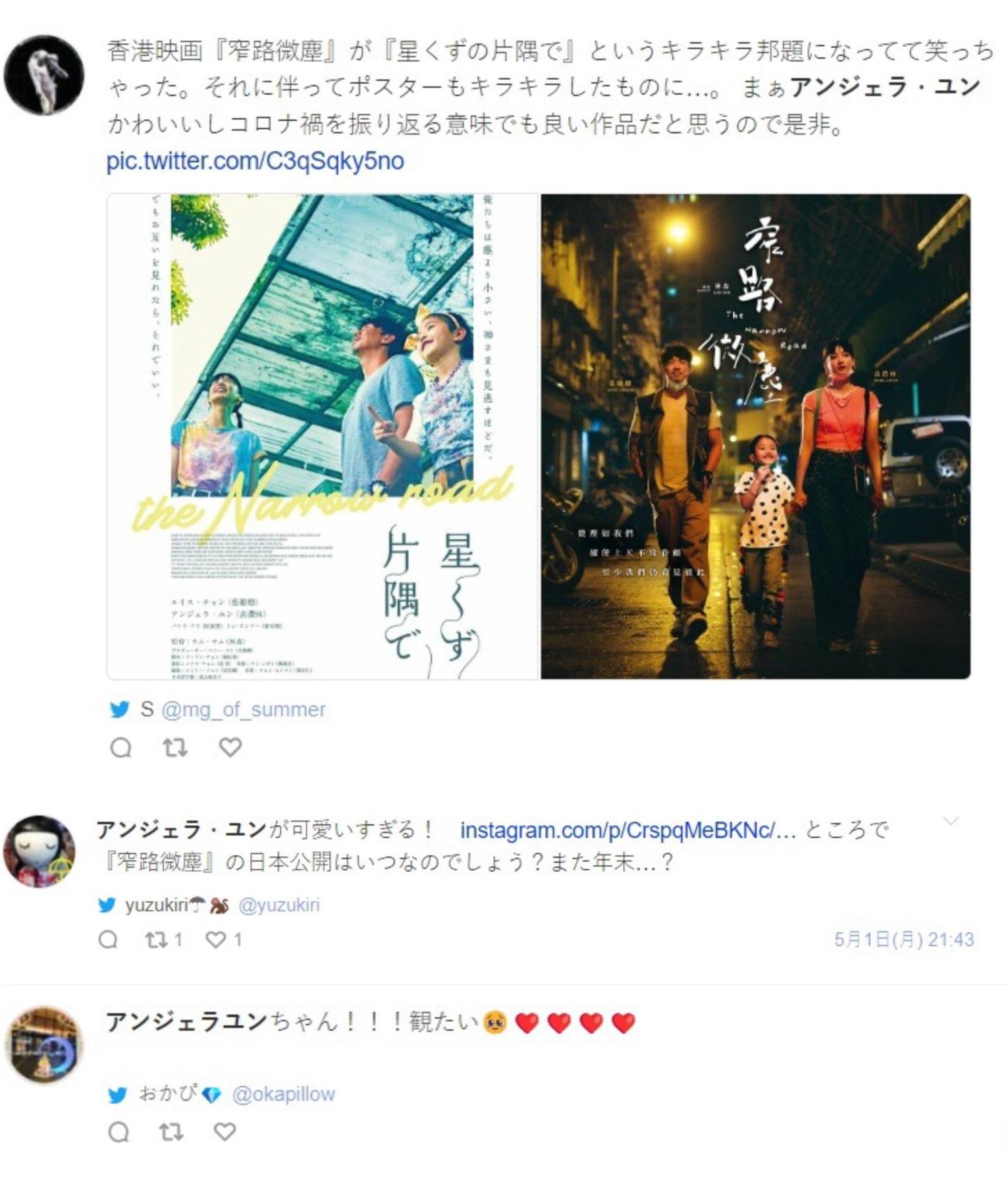
Task: Open the @yuzukiri profile handle
Action: tap(279, 905)
